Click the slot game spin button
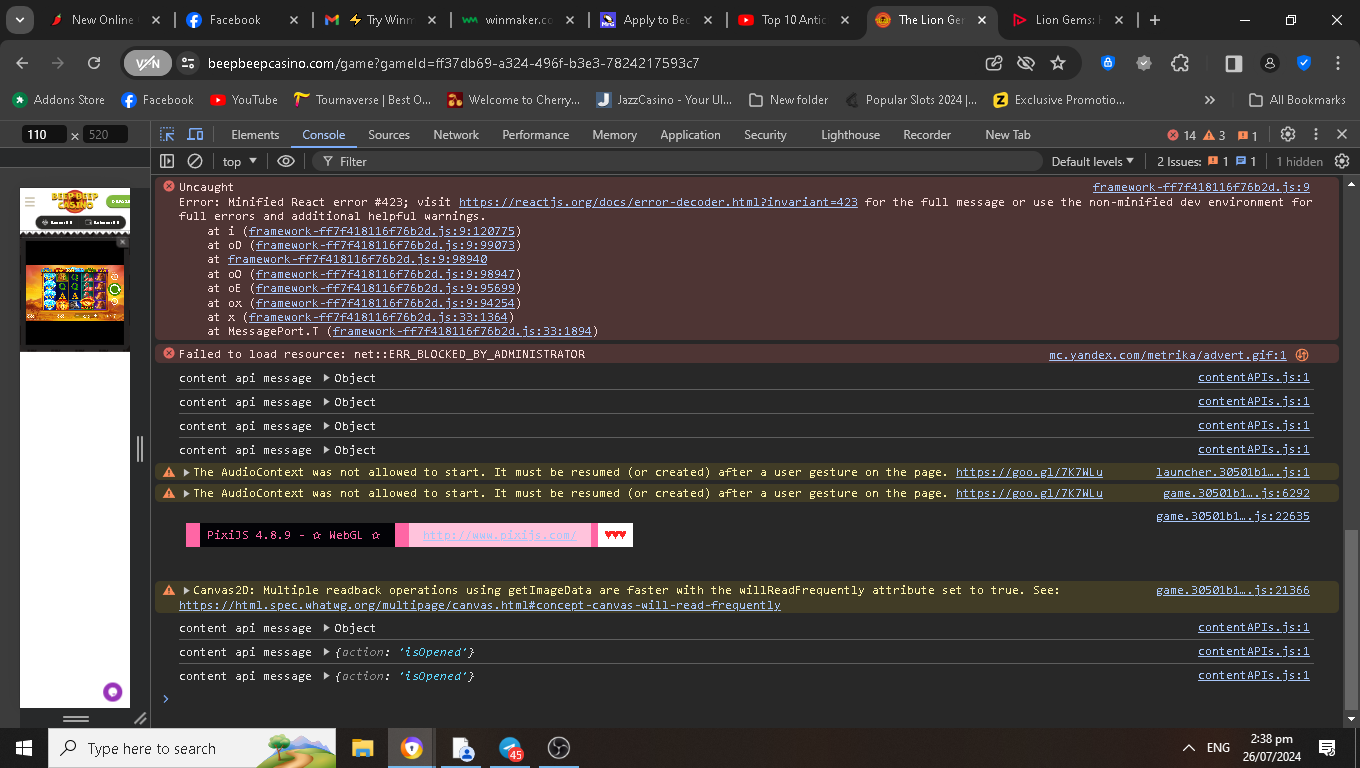 [114, 290]
